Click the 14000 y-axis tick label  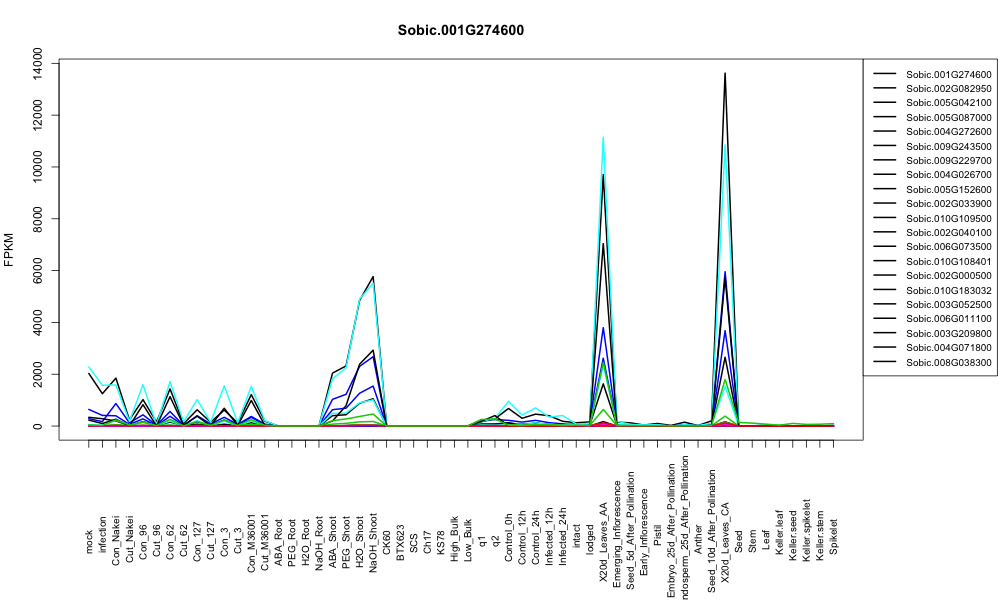click(x=38, y=64)
